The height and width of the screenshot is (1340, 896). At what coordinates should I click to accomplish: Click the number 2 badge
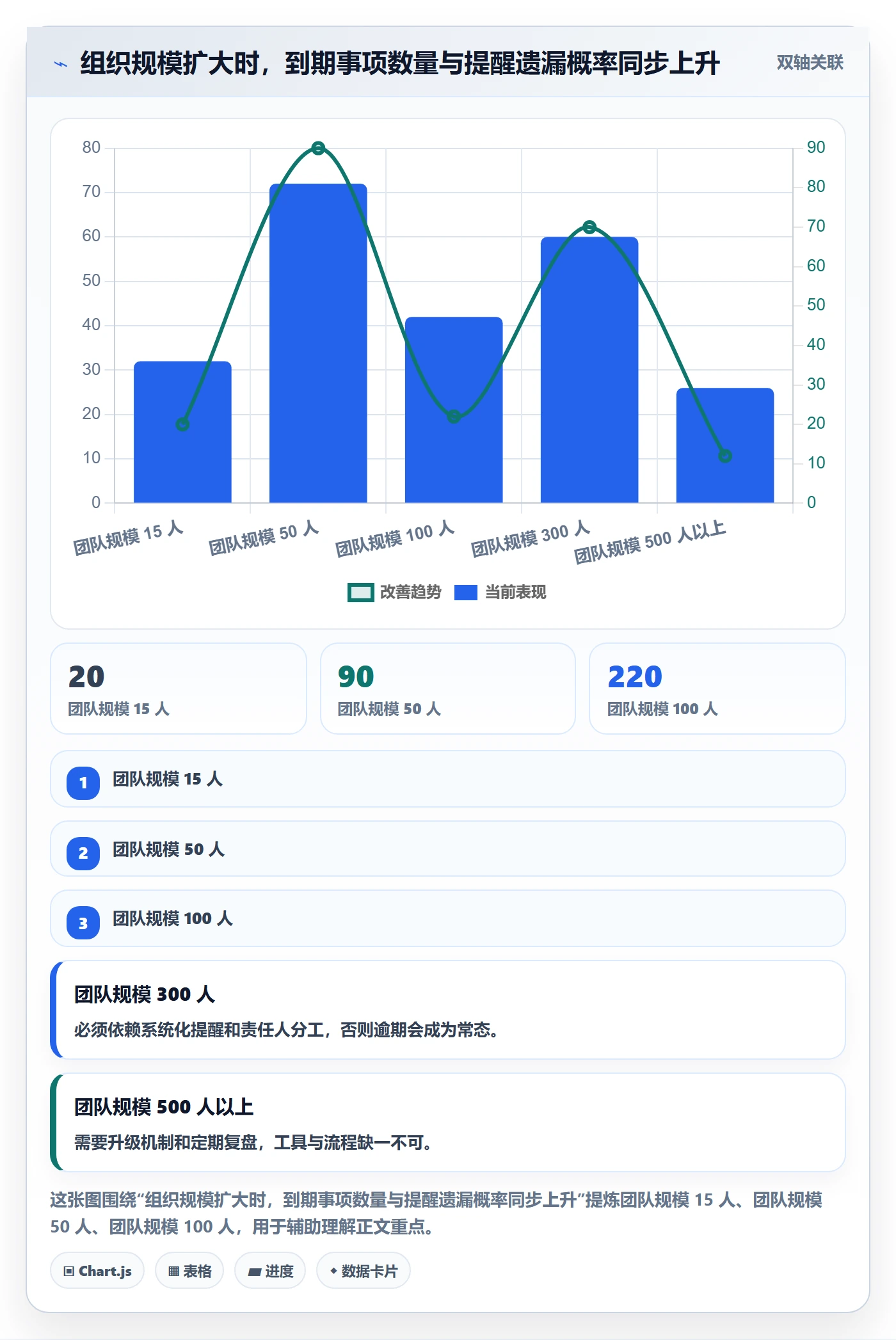(x=83, y=853)
